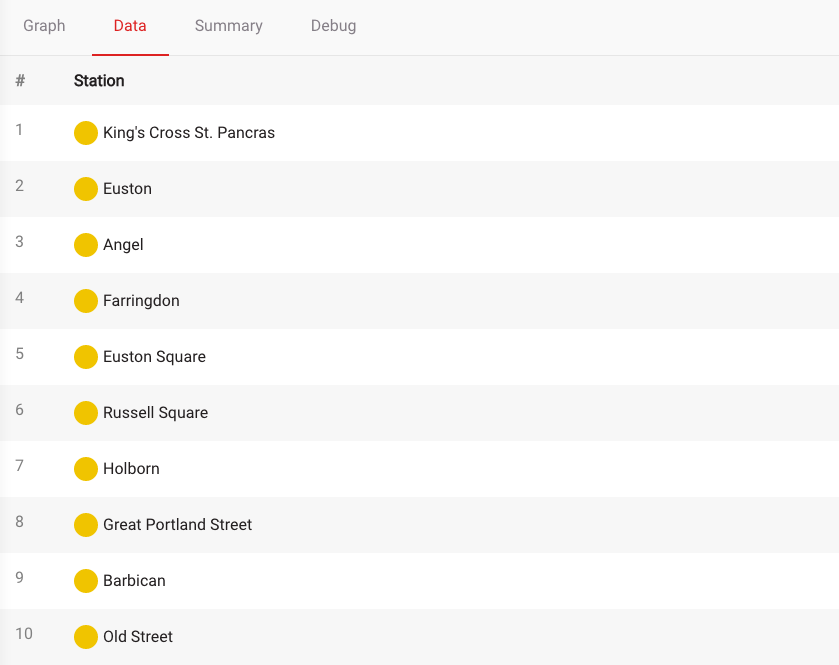839x665 pixels.
Task: Click the Station column header
Action: click(99, 81)
